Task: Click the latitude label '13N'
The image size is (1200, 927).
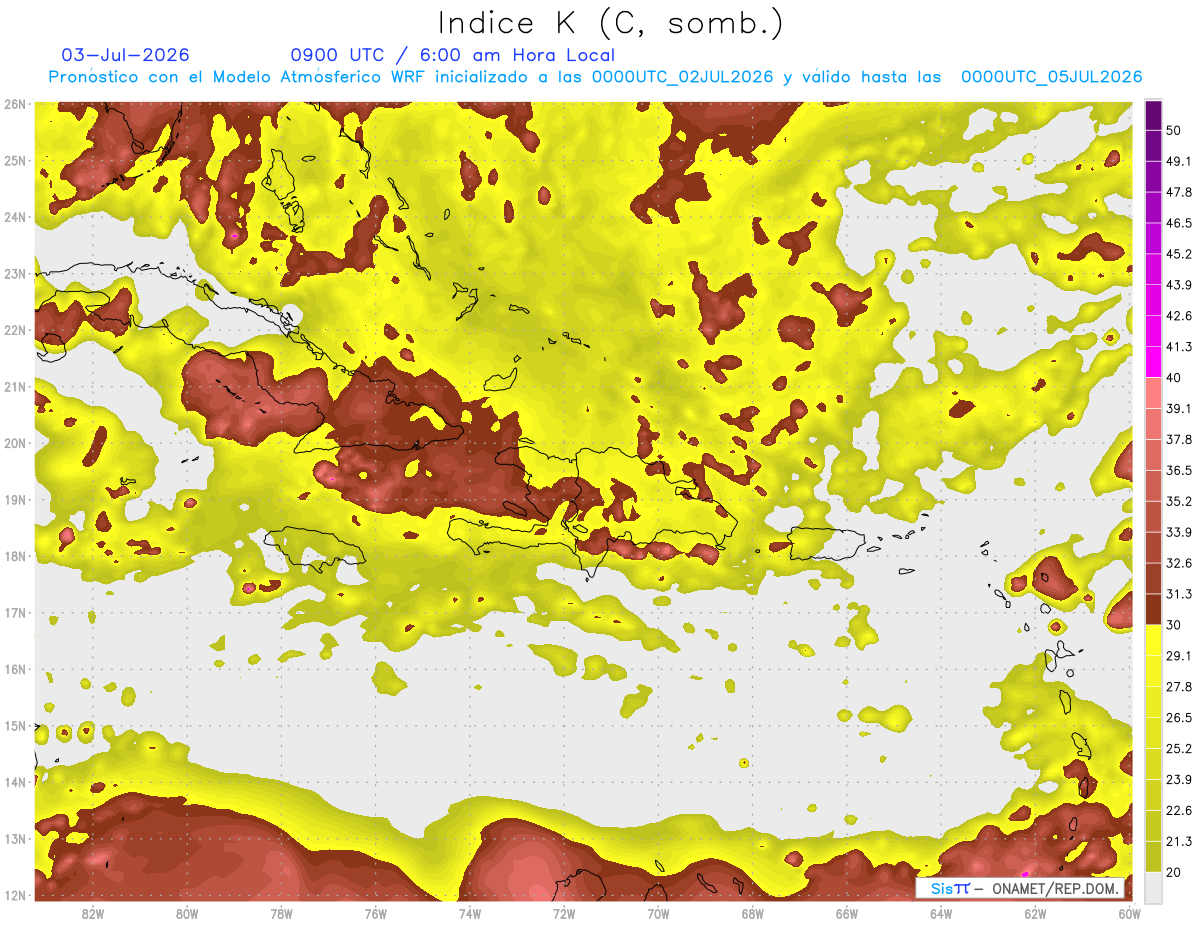Action: tap(14, 838)
